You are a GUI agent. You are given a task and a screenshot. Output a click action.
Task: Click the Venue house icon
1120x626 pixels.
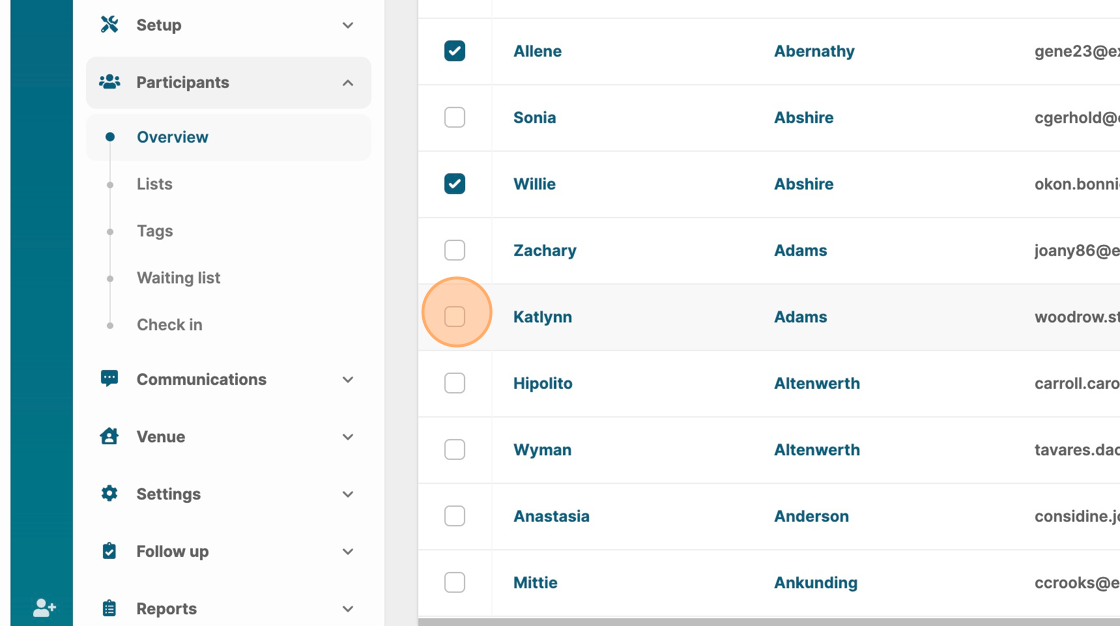[x=110, y=436]
